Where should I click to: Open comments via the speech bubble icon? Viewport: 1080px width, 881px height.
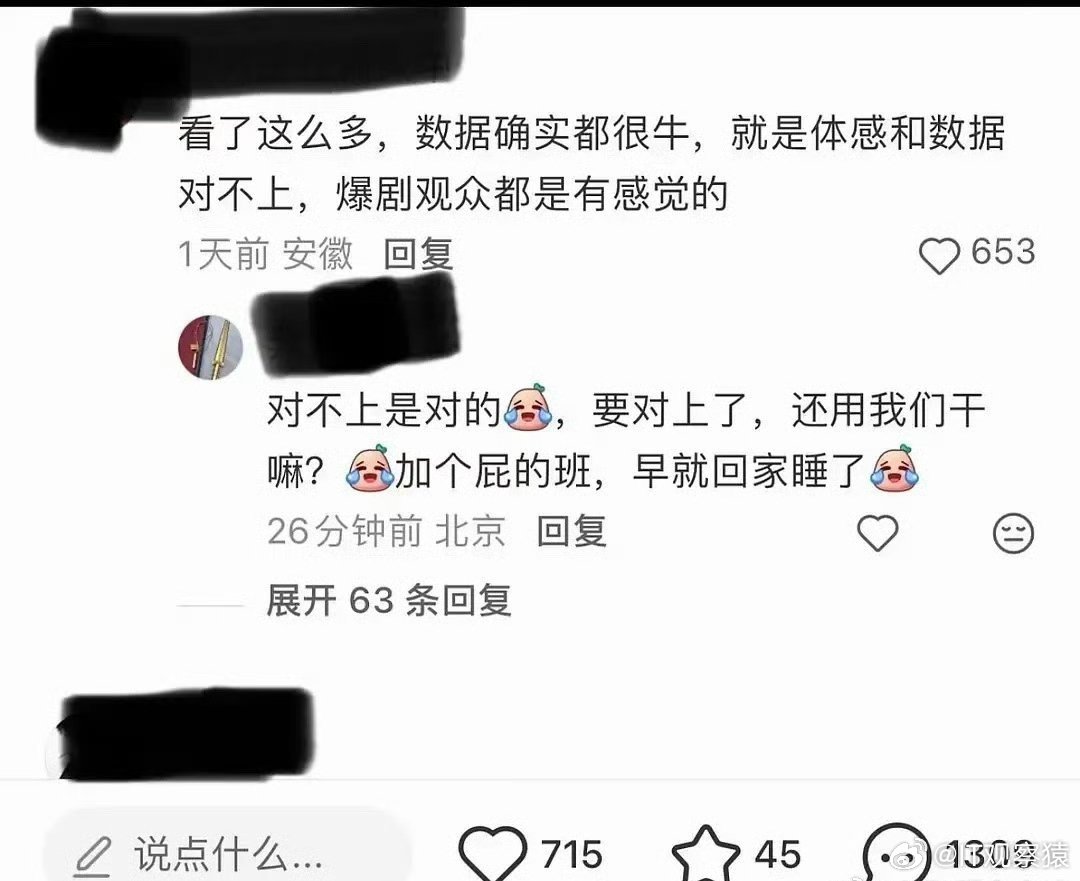(x=895, y=854)
